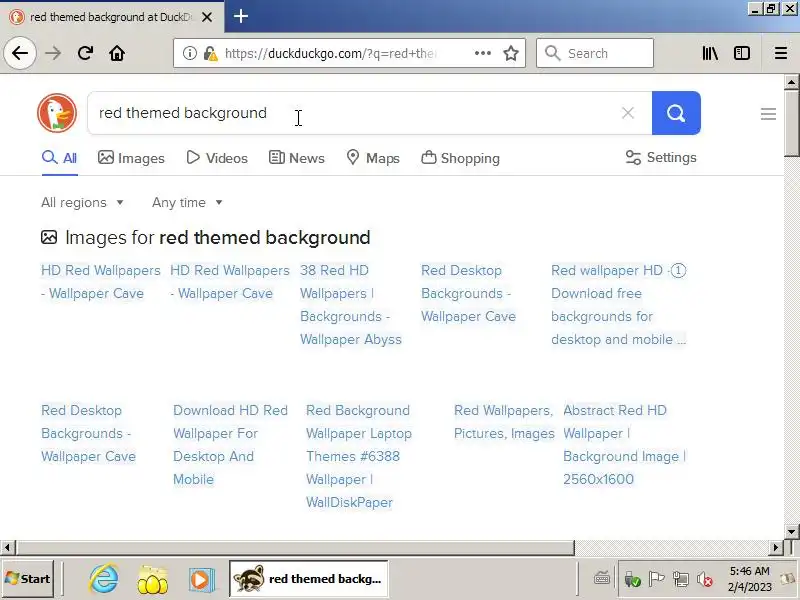Switch to the Shopping tab

(x=460, y=158)
